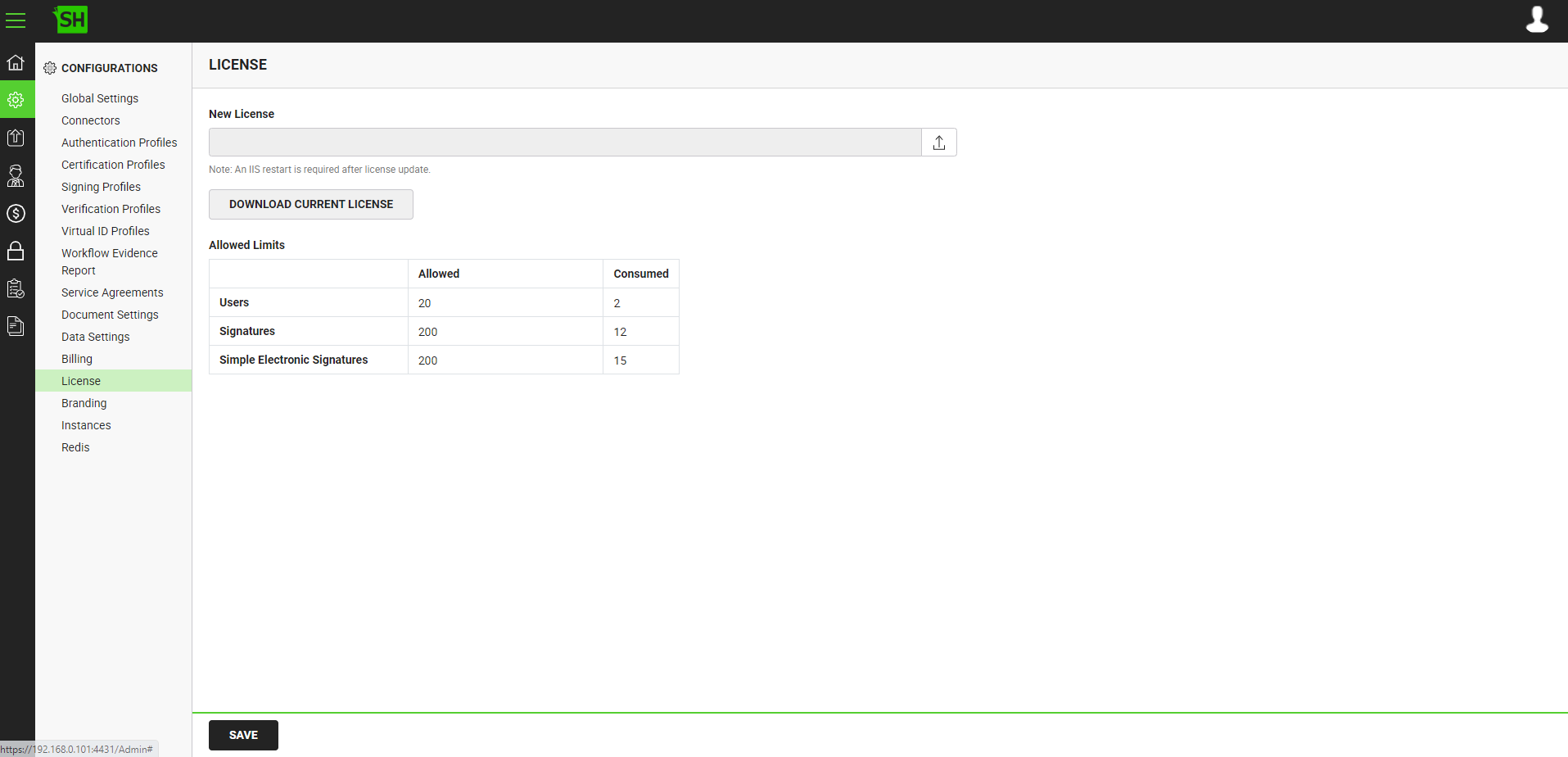Open Document Settings

point(110,315)
